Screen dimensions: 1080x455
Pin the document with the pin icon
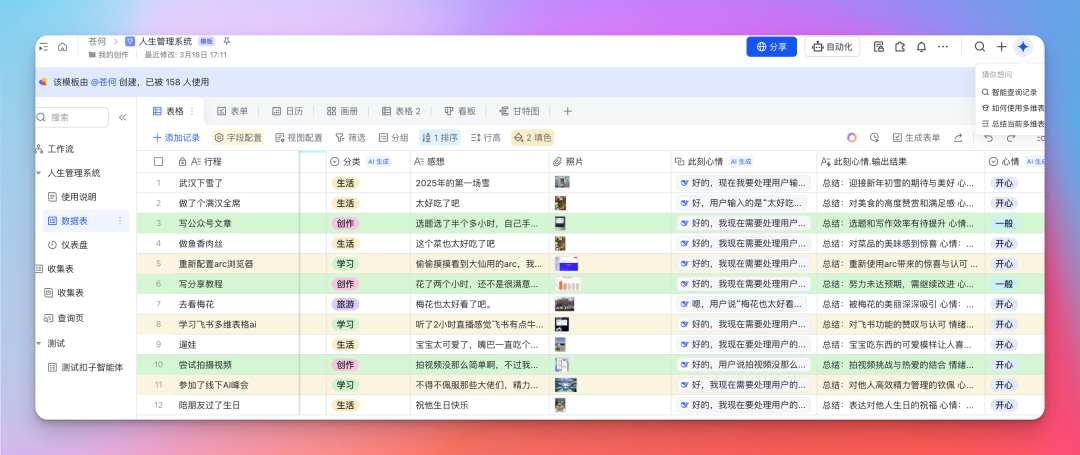[x=227, y=41]
